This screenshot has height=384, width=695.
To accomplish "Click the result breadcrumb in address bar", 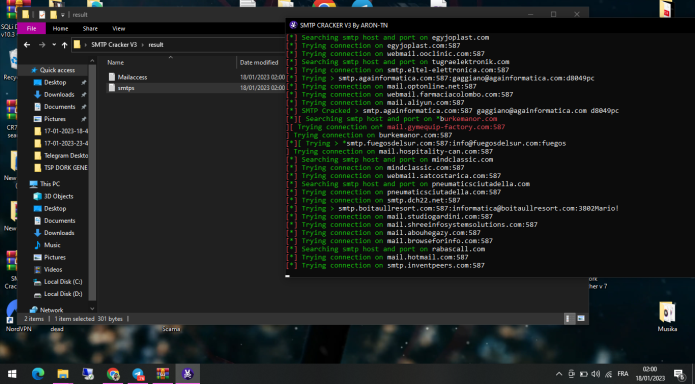I will click(x=156, y=45).
